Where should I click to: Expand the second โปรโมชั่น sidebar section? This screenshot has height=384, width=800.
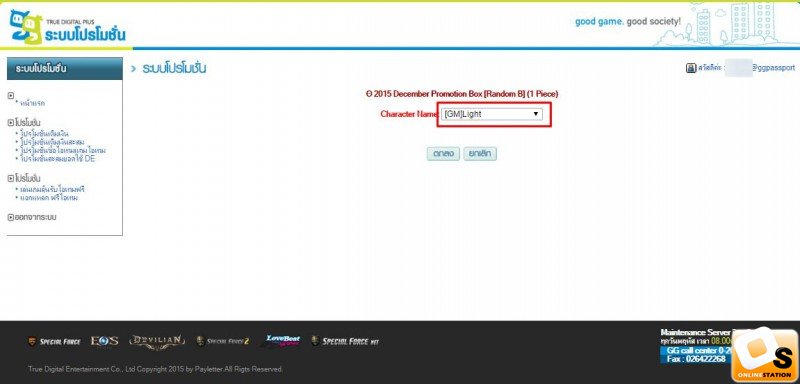click(24, 178)
